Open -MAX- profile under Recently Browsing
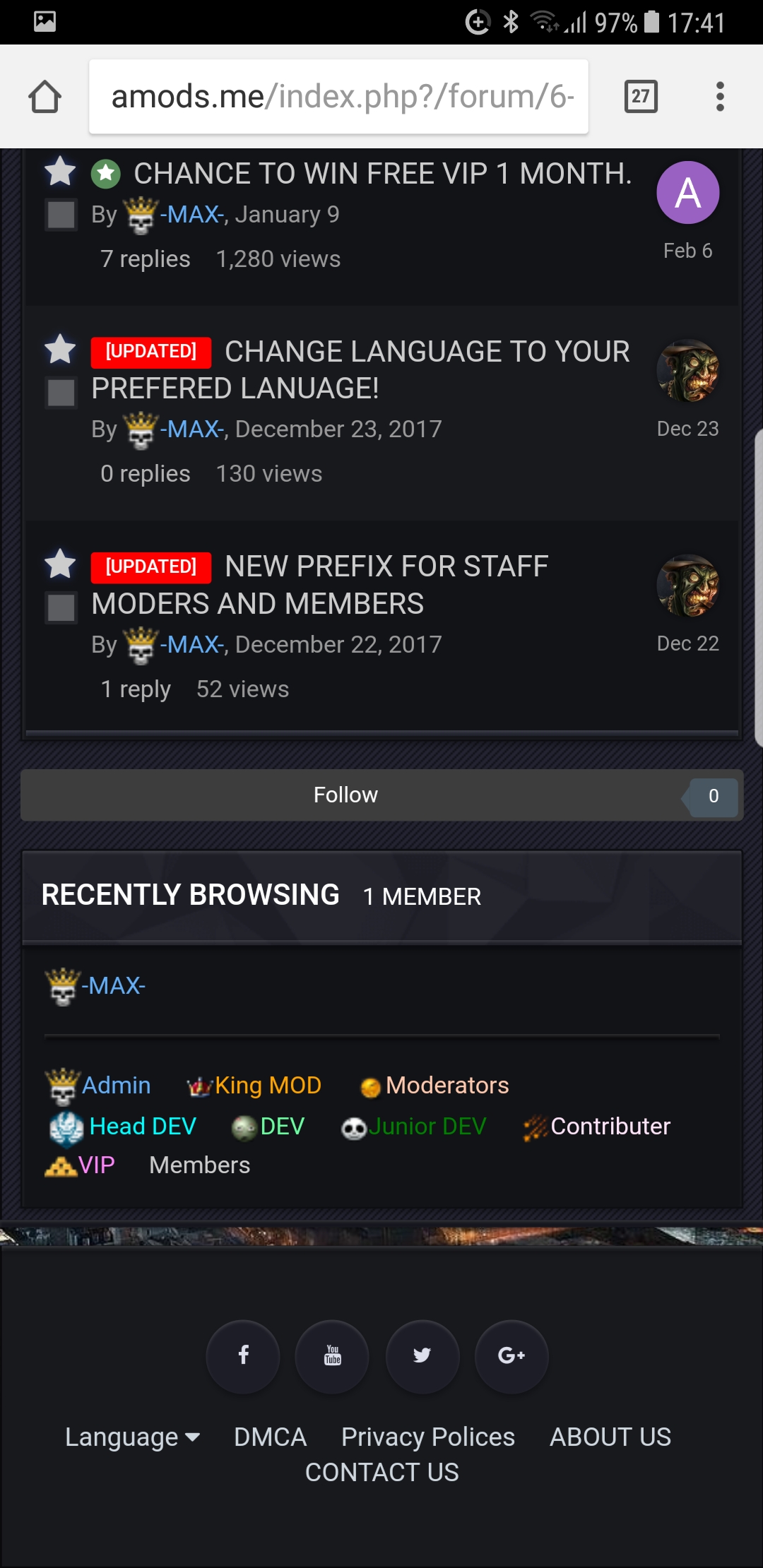Screen dimensions: 763x1568 (x=113, y=986)
